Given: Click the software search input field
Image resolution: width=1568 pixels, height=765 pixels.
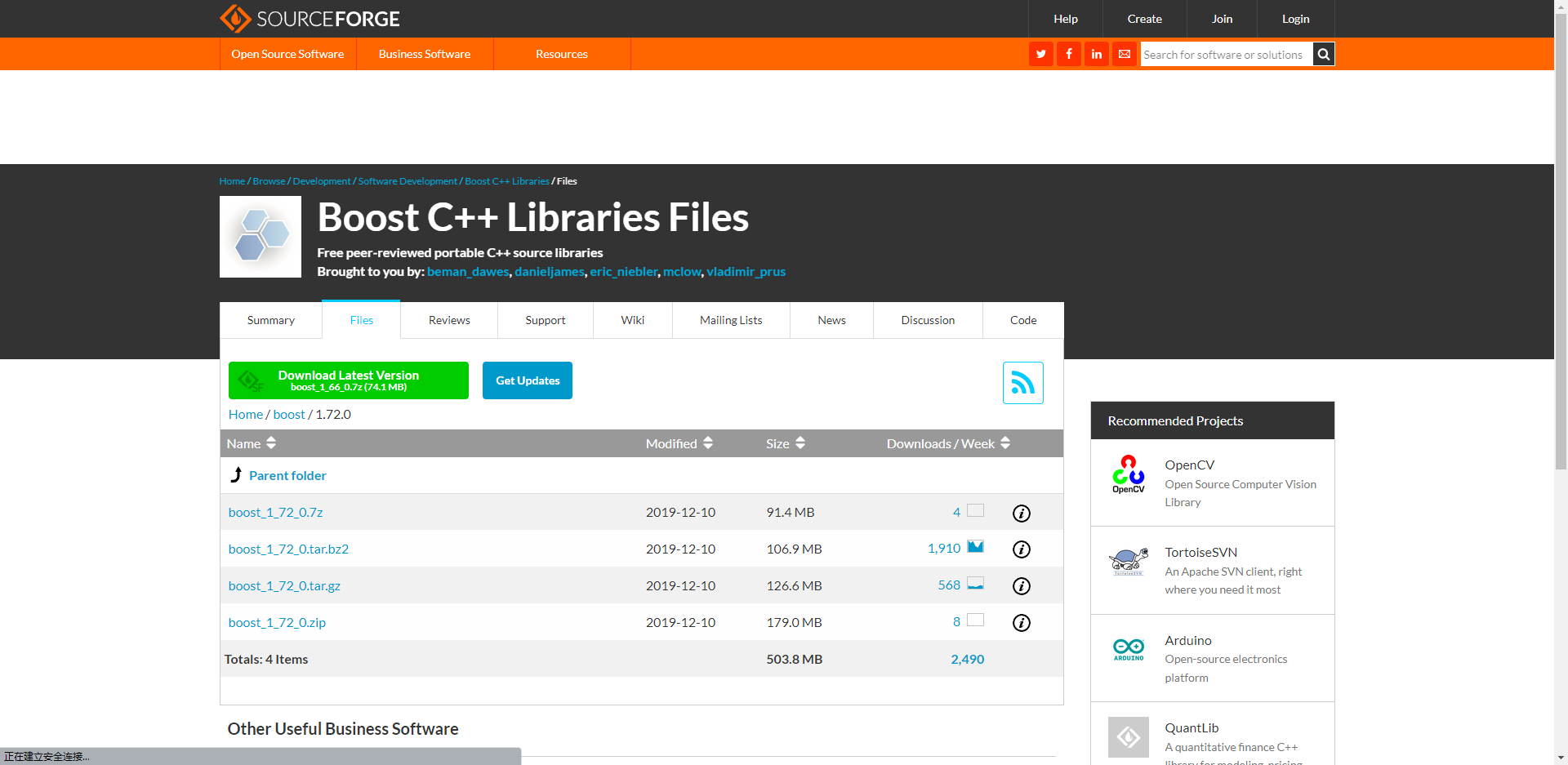Looking at the screenshot, I should (x=1225, y=54).
